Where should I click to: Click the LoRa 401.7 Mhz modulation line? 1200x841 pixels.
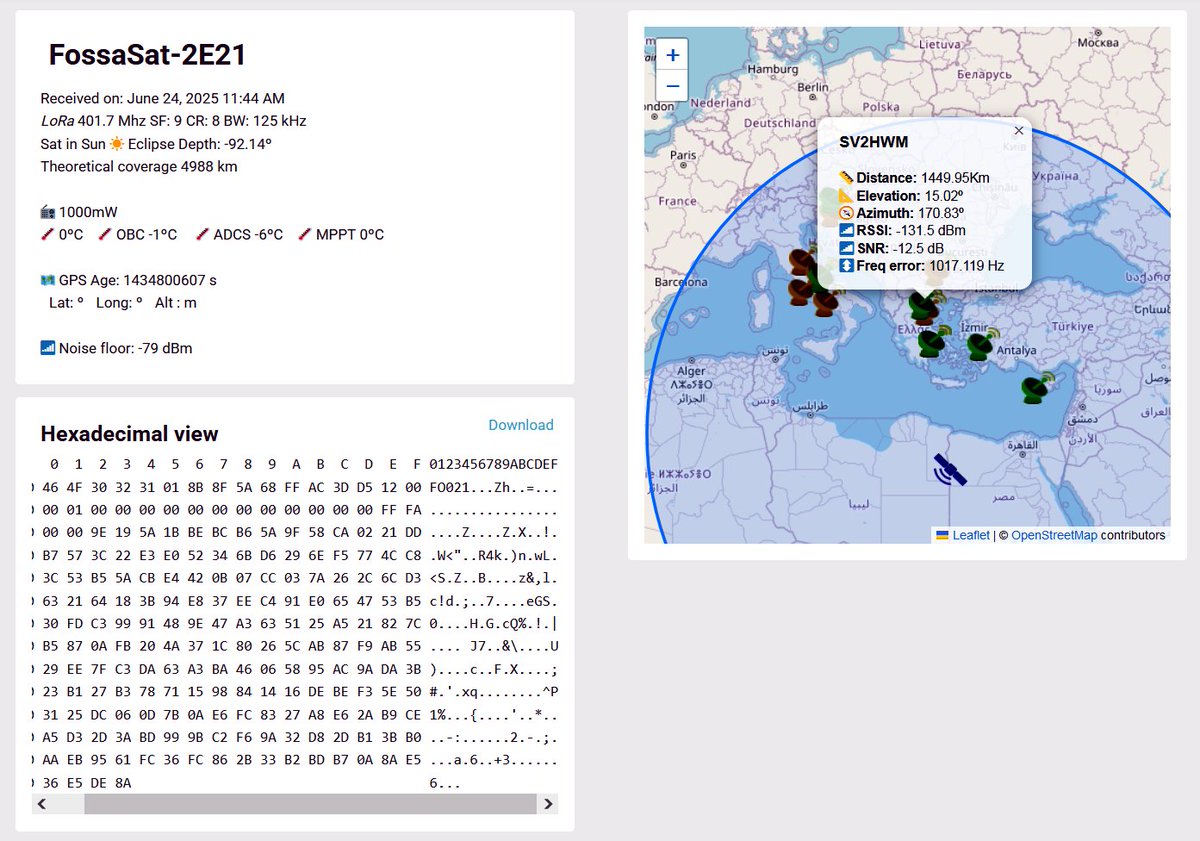(173, 121)
